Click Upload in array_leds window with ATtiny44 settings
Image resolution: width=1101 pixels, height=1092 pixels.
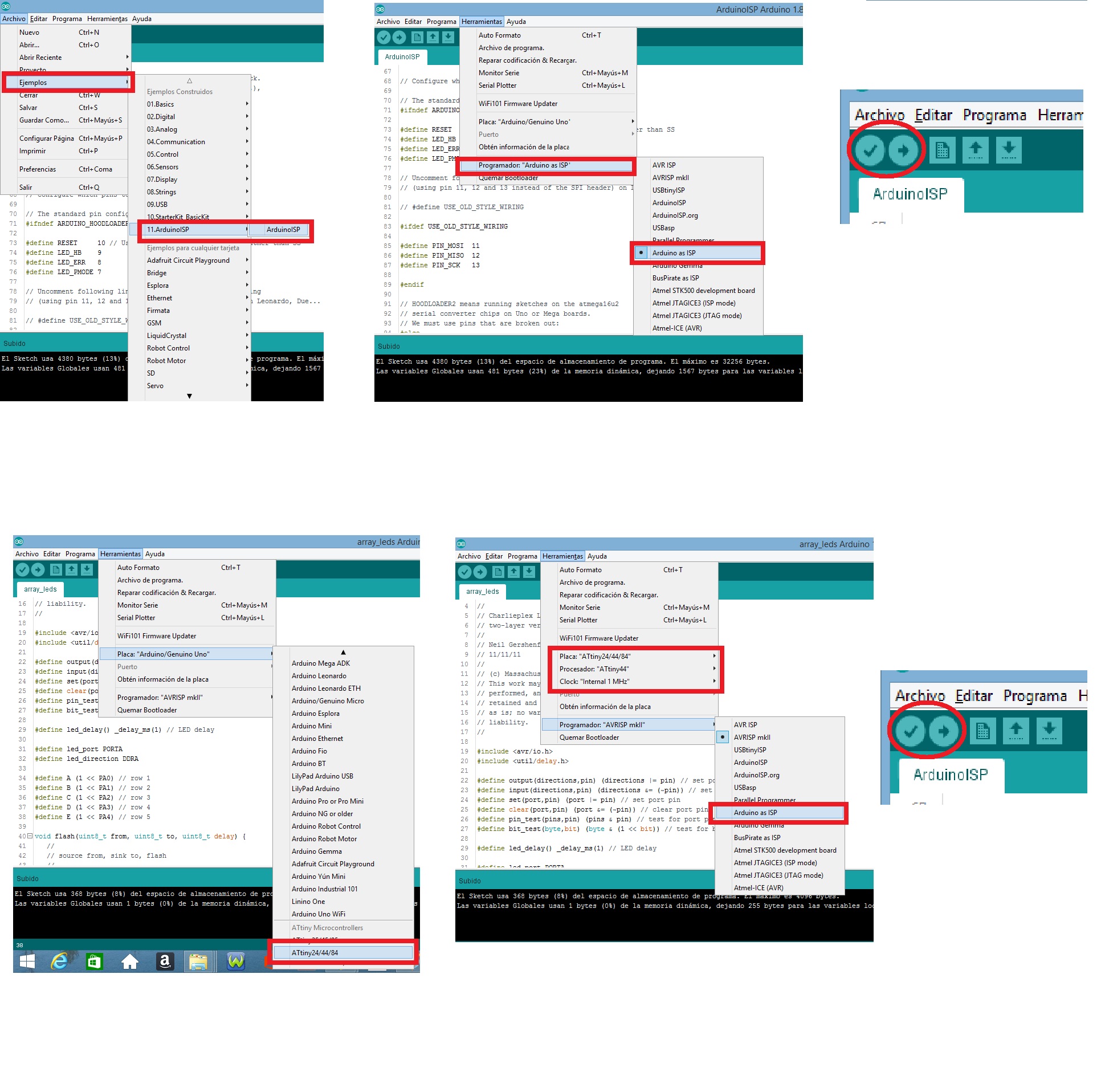pyautogui.click(x=480, y=572)
